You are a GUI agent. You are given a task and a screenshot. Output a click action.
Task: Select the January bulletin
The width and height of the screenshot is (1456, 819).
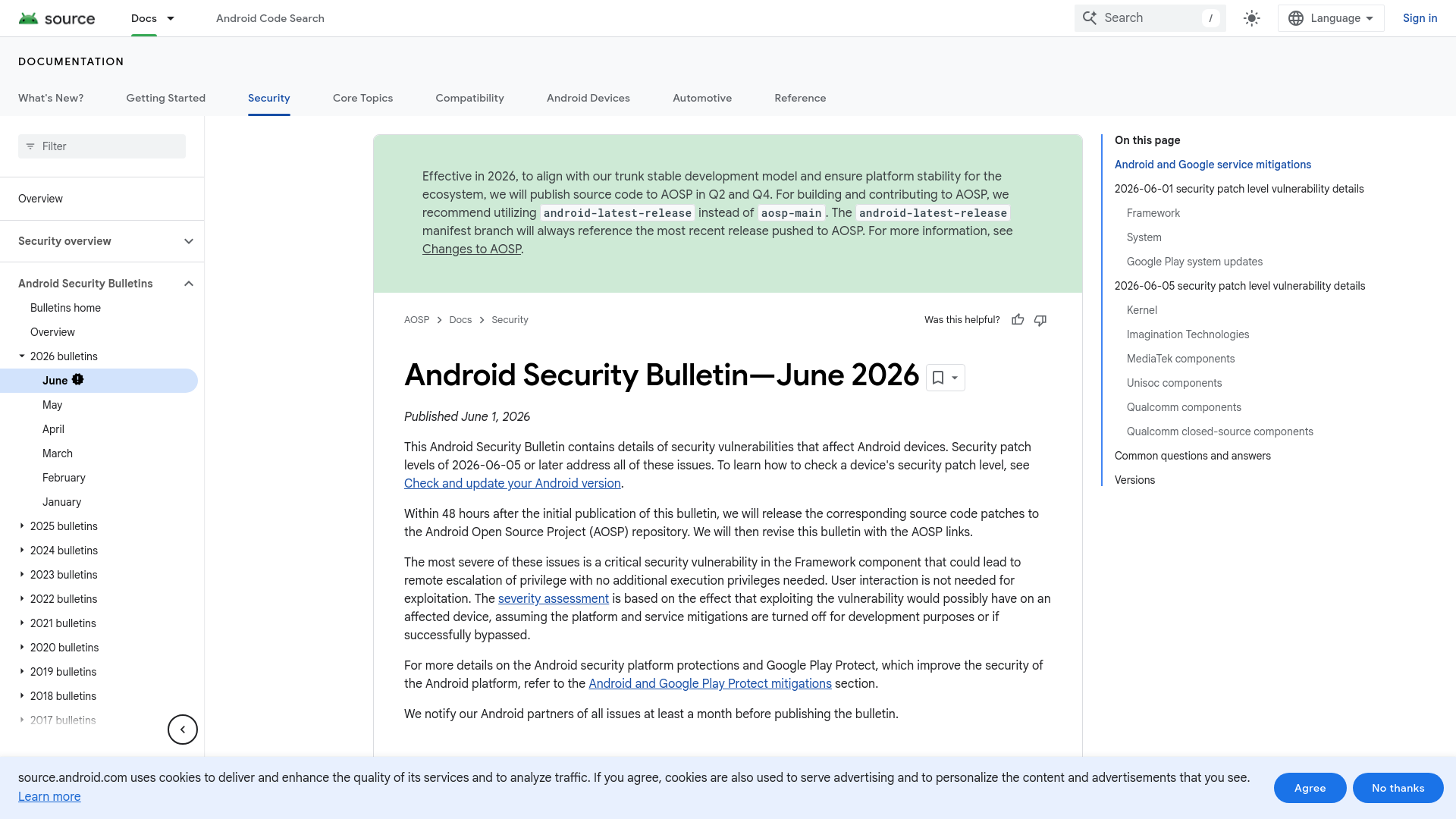(61, 502)
